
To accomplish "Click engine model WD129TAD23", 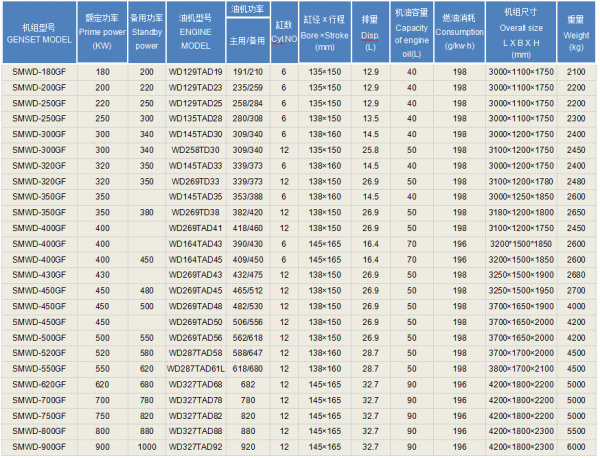I will [x=196, y=88].
